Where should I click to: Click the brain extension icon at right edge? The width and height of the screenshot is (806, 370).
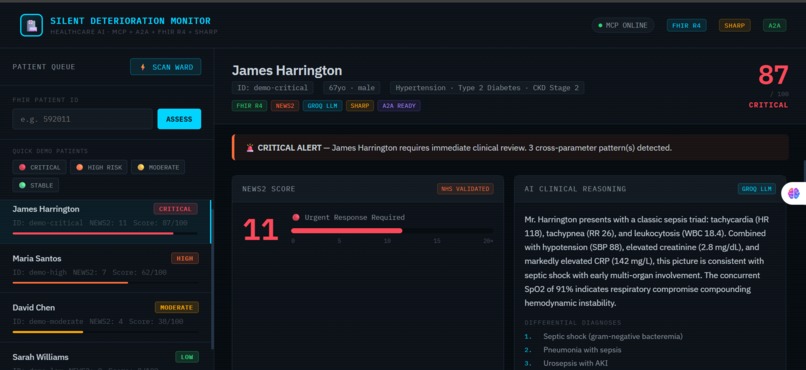tap(794, 193)
